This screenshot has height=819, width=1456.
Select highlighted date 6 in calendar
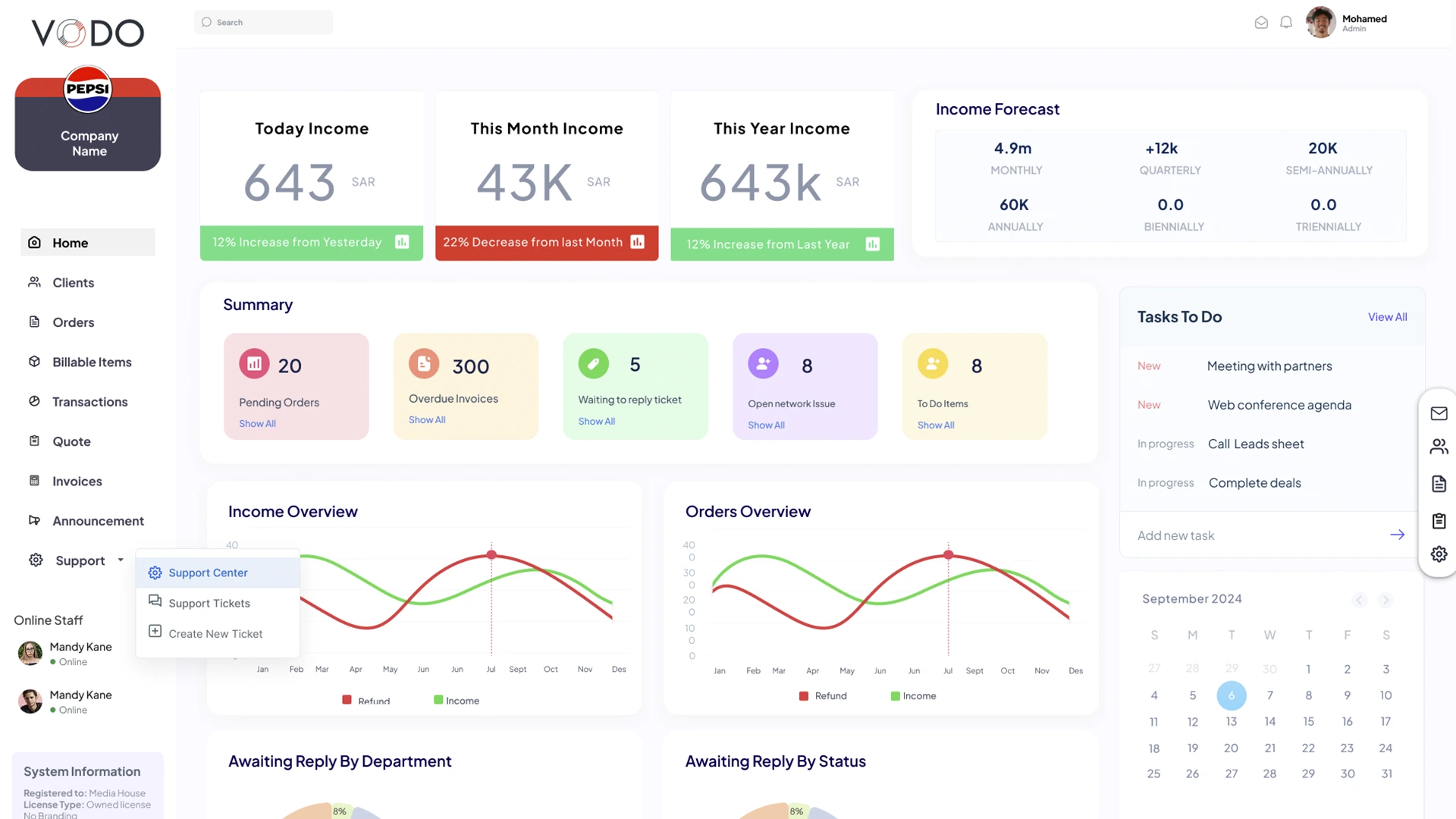click(x=1232, y=695)
